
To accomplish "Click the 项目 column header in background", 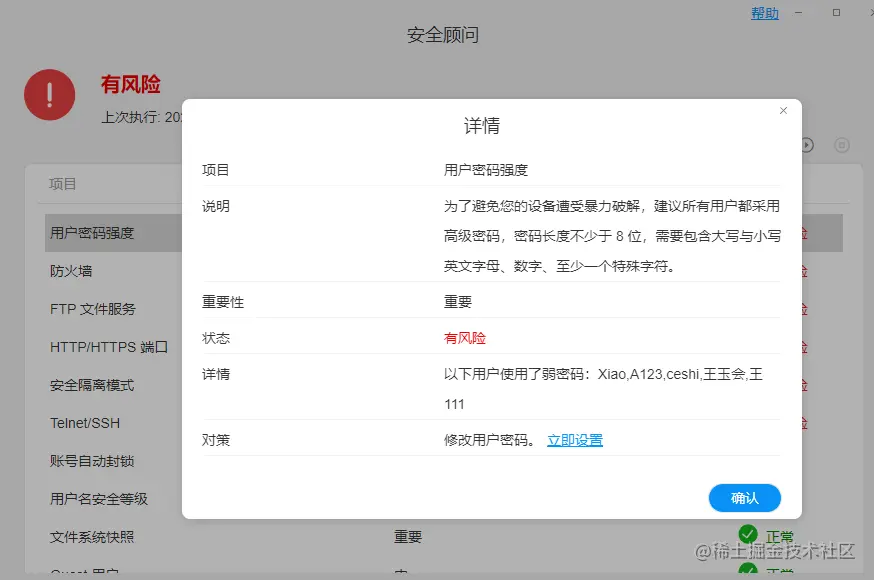I will pyautogui.click(x=62, y=184).
